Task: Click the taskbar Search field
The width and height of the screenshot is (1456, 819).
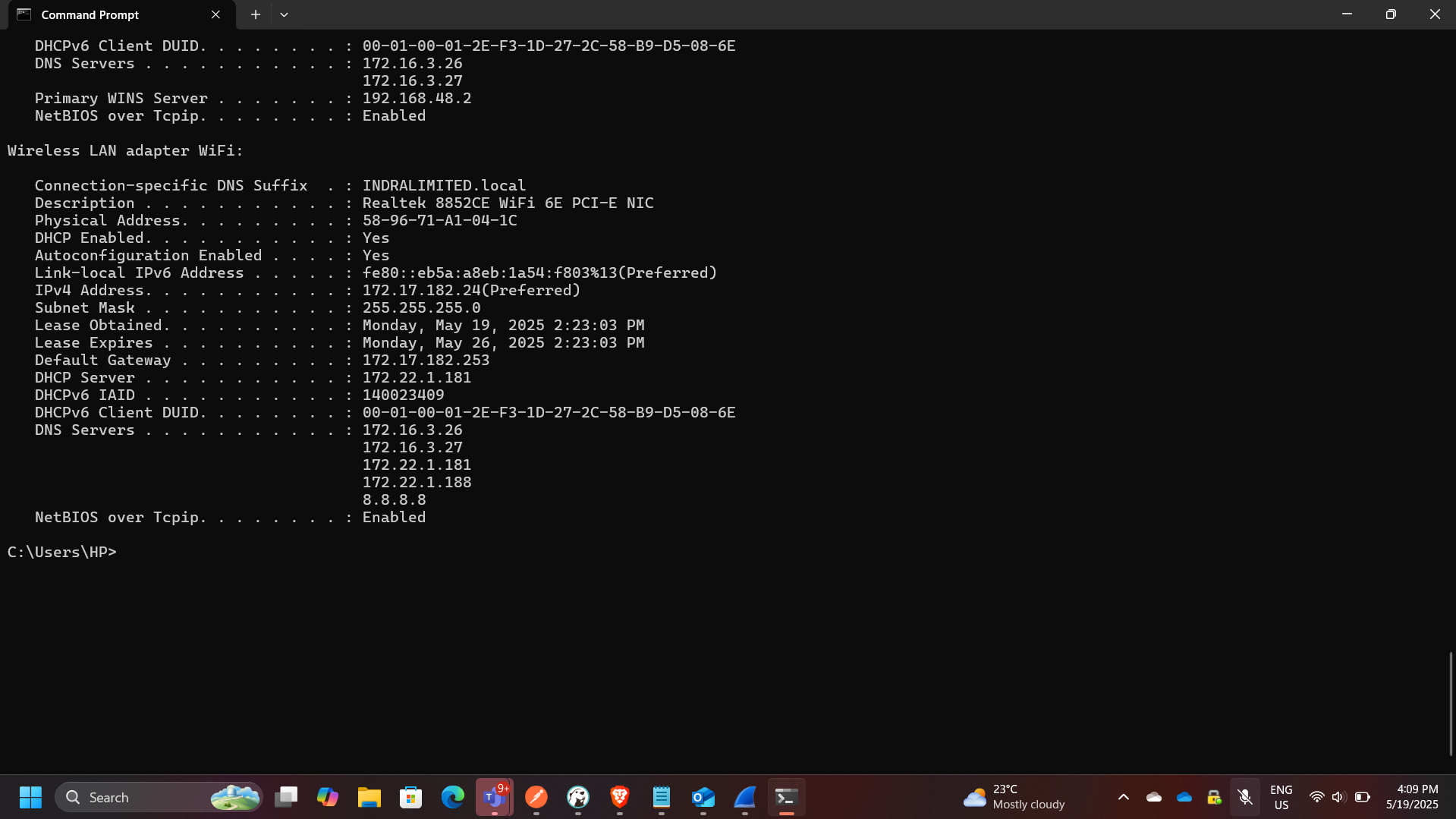Action: pyautogui.click(x=137, y=797)
